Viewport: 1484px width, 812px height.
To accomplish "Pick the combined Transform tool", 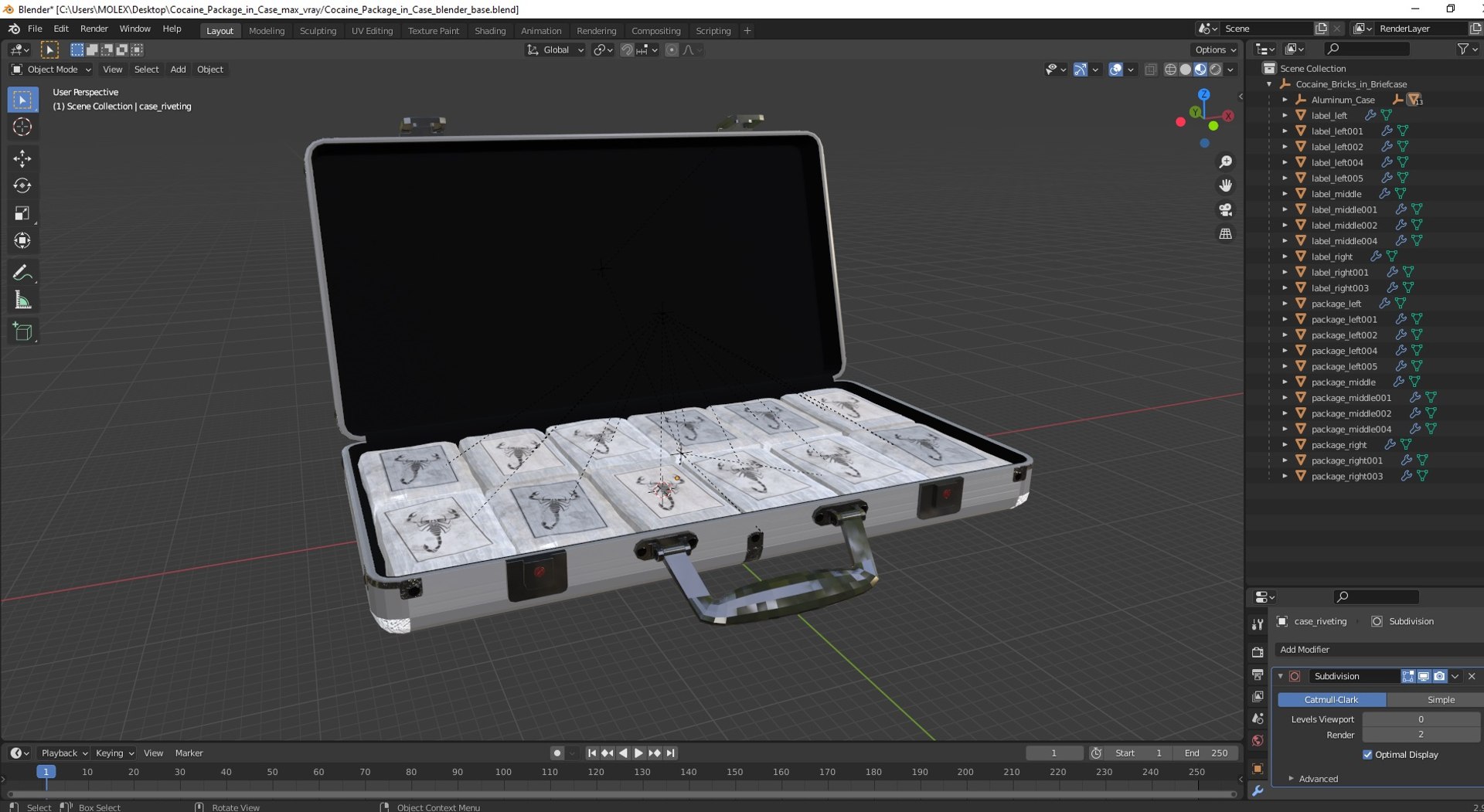I will [x=22, y=241].
